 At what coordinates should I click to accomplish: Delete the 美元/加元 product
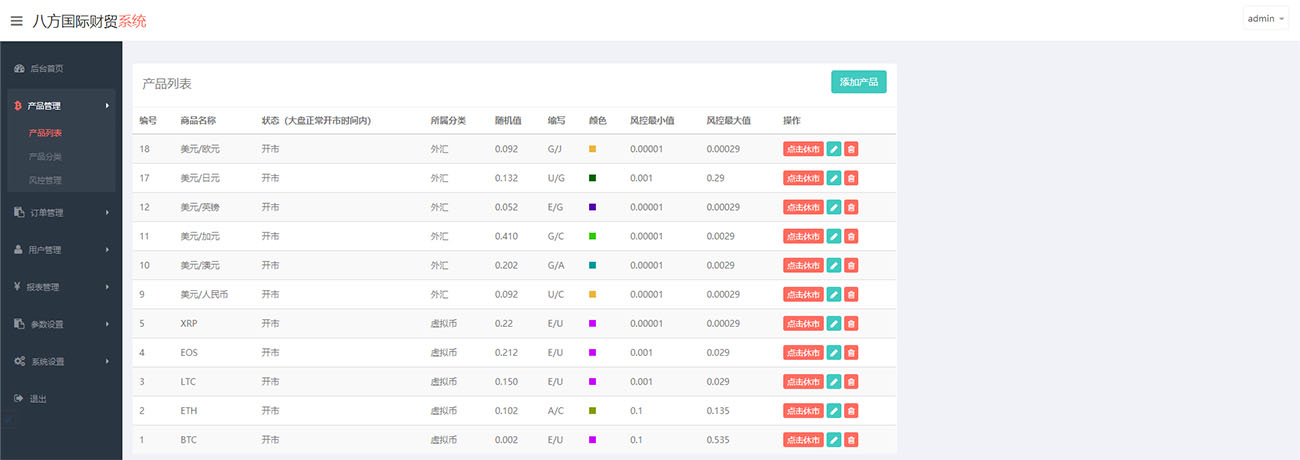pos(851,236)
